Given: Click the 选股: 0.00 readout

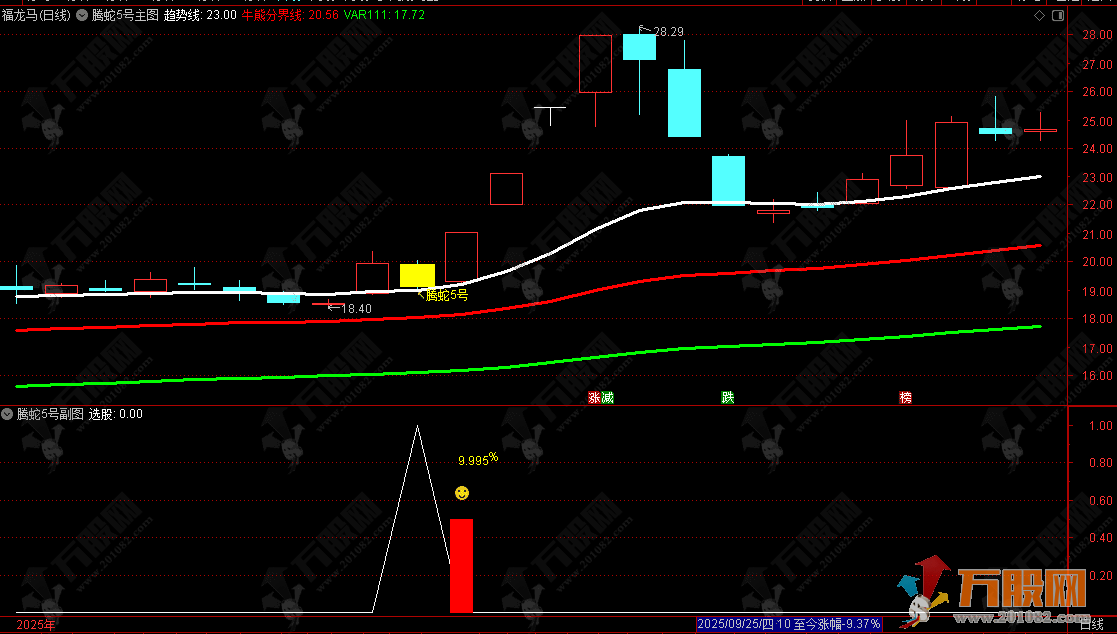Looking at the screenshot, I should click(x=115, y=414).
